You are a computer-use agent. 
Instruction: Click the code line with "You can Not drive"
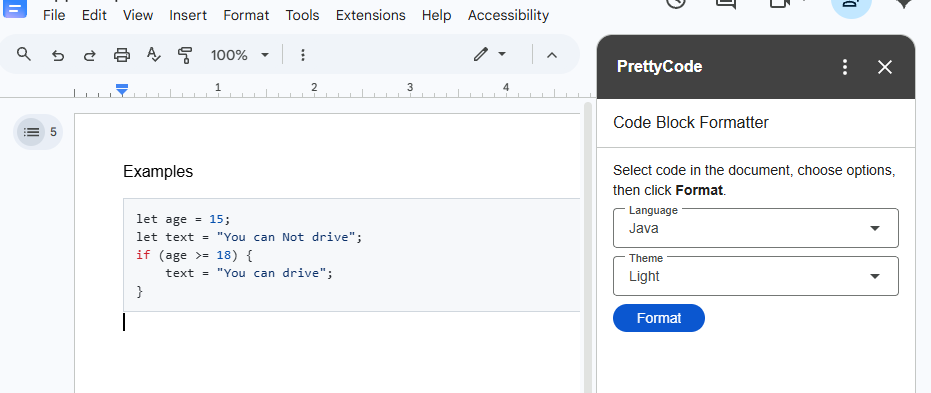249,237
